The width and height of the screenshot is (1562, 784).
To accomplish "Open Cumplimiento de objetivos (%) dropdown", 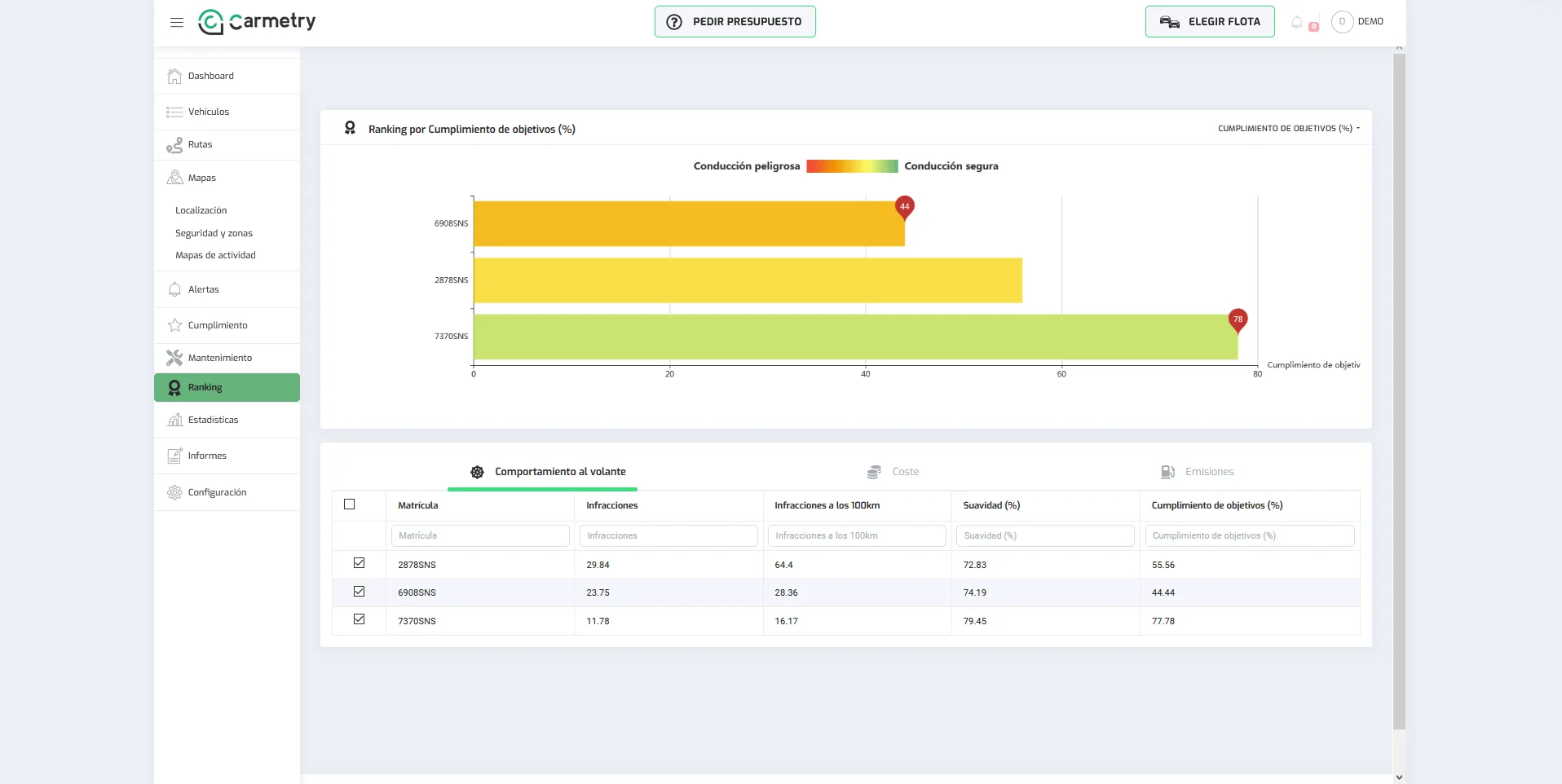I will 1289,129.
